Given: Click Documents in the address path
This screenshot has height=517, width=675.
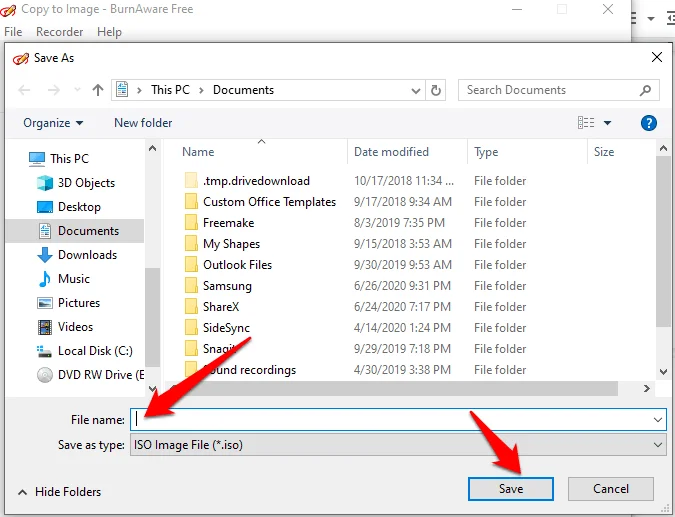Looking at the screenshot, I should coord(243,90).
